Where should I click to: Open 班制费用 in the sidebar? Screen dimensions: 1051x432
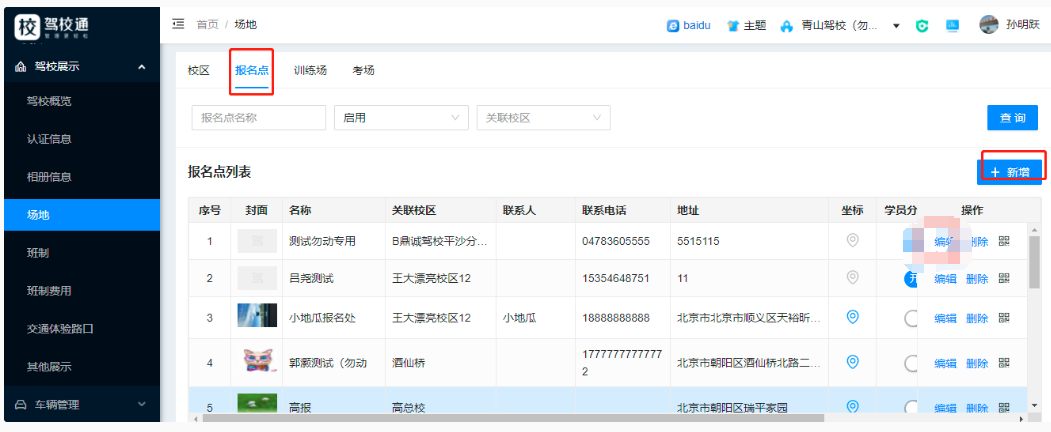click(x=82, y=291)
